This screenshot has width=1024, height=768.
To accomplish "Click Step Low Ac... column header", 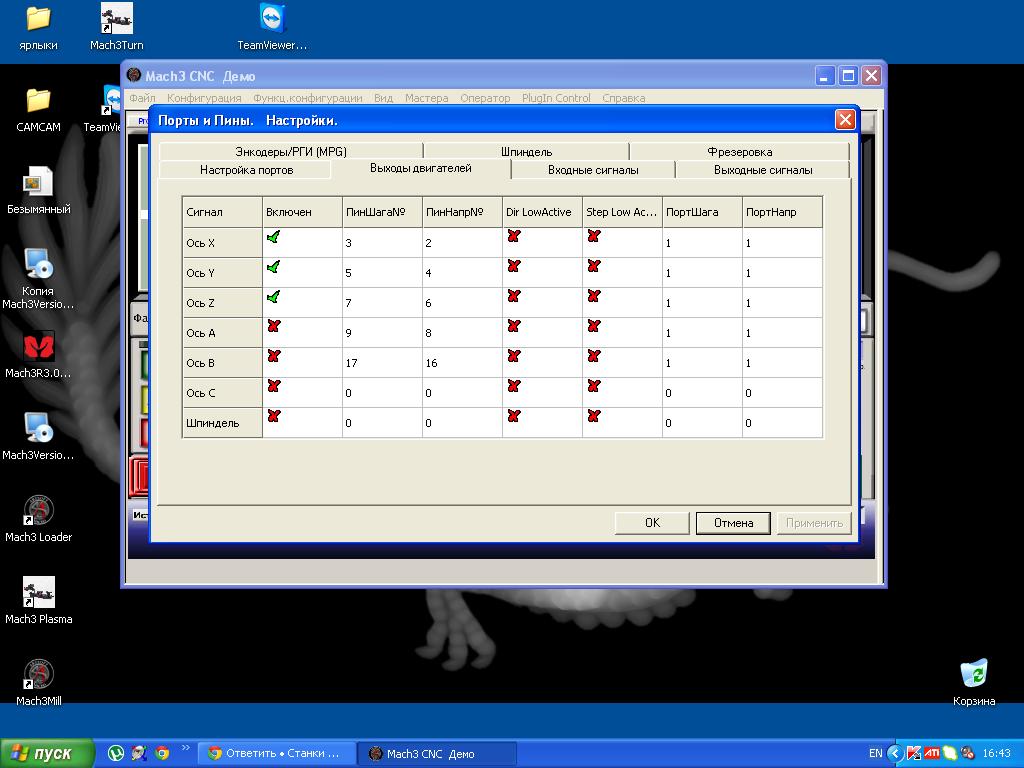I will point(622,212).
